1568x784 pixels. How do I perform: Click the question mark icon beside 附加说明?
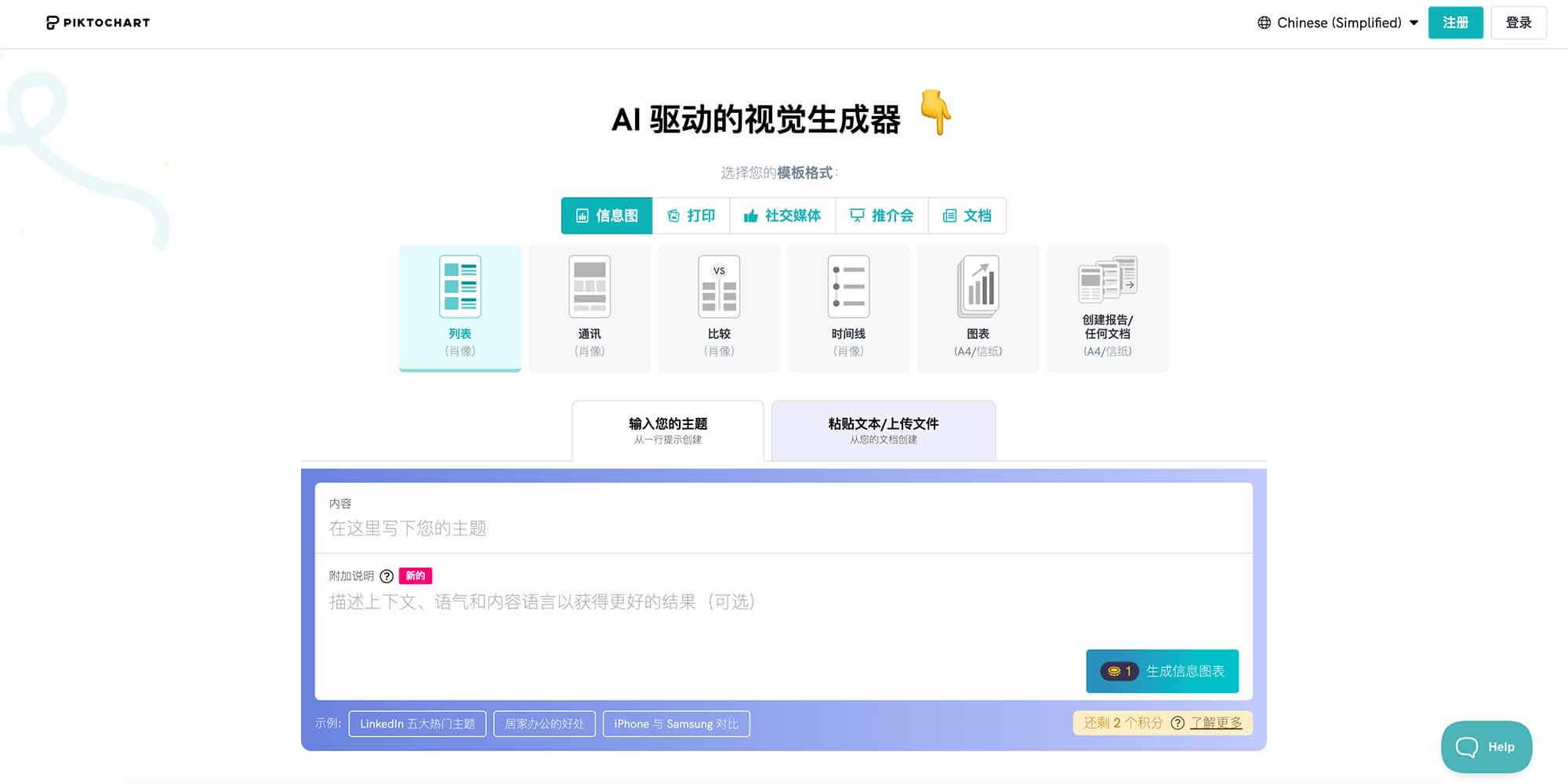(385, 575)
